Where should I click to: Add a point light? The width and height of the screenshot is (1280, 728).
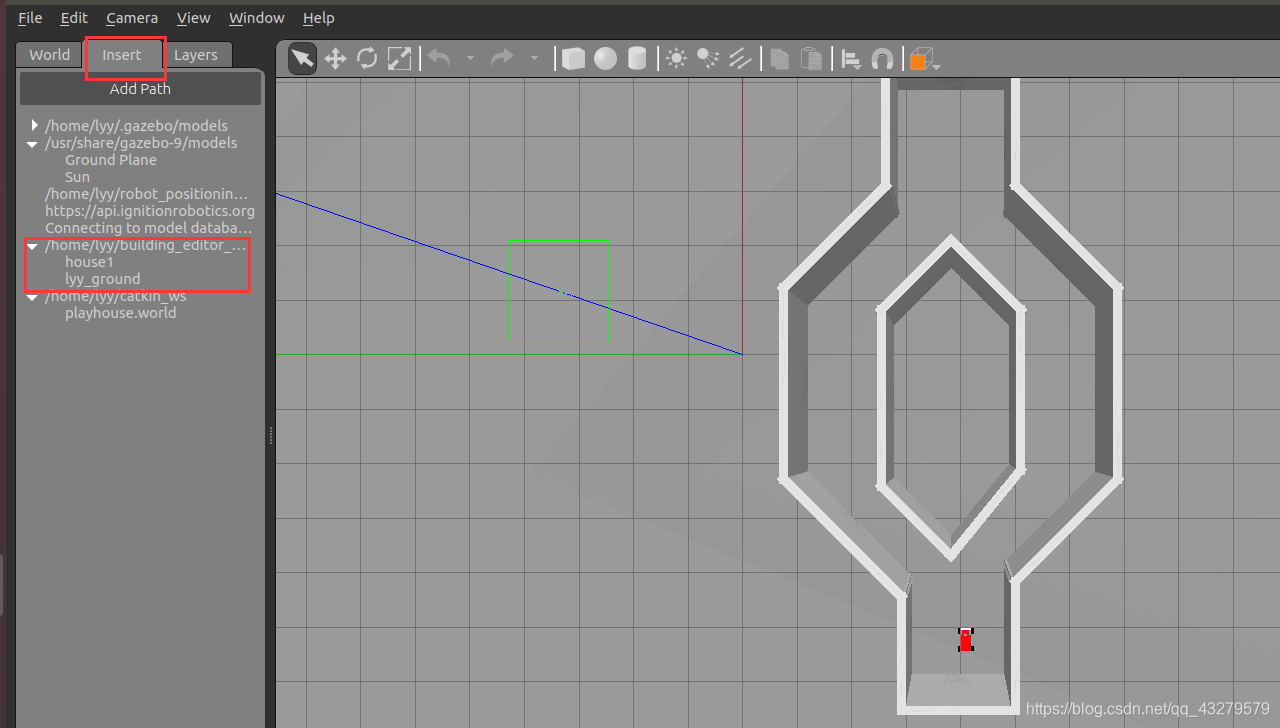tap(677, 59)
